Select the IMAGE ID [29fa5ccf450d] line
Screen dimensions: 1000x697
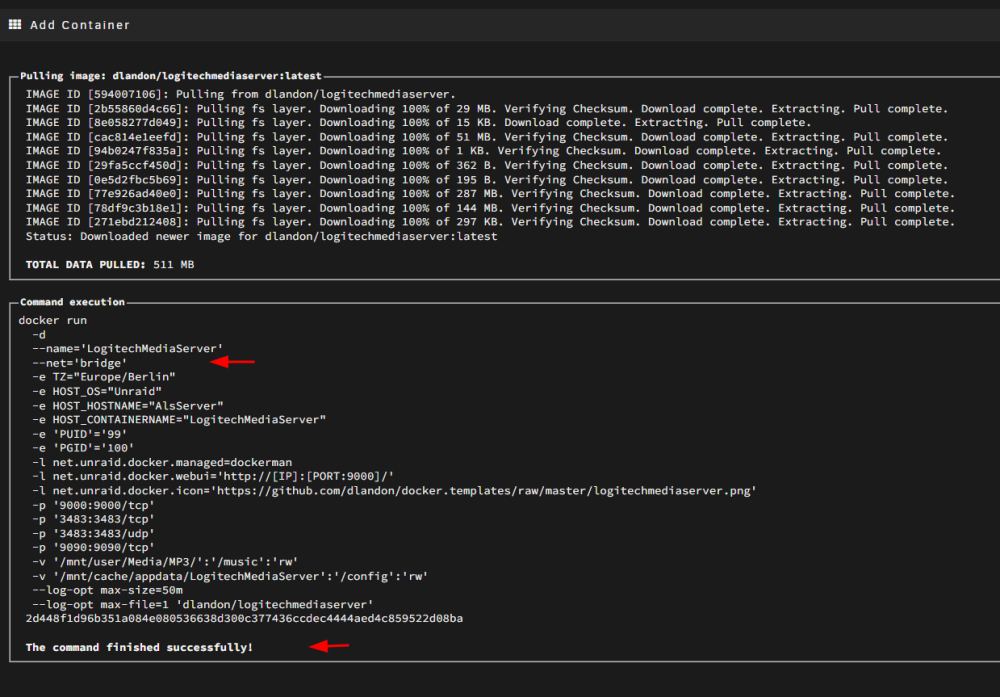tap(487, 165)
